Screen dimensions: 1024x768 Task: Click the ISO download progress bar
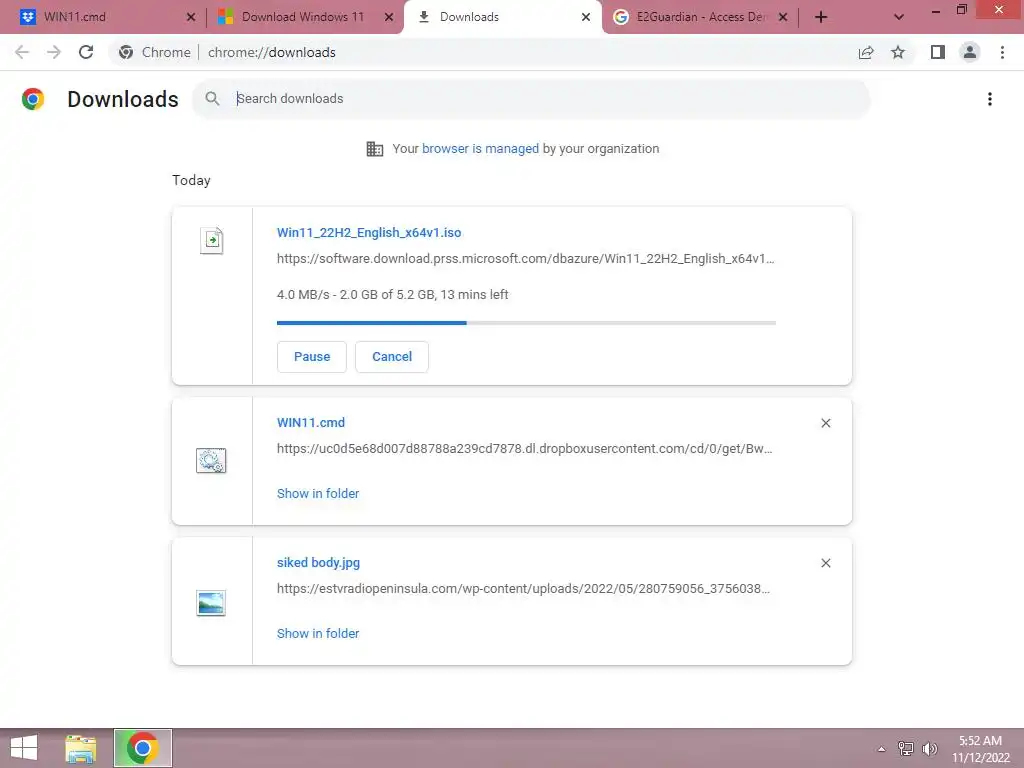click(x=526, y=323)
